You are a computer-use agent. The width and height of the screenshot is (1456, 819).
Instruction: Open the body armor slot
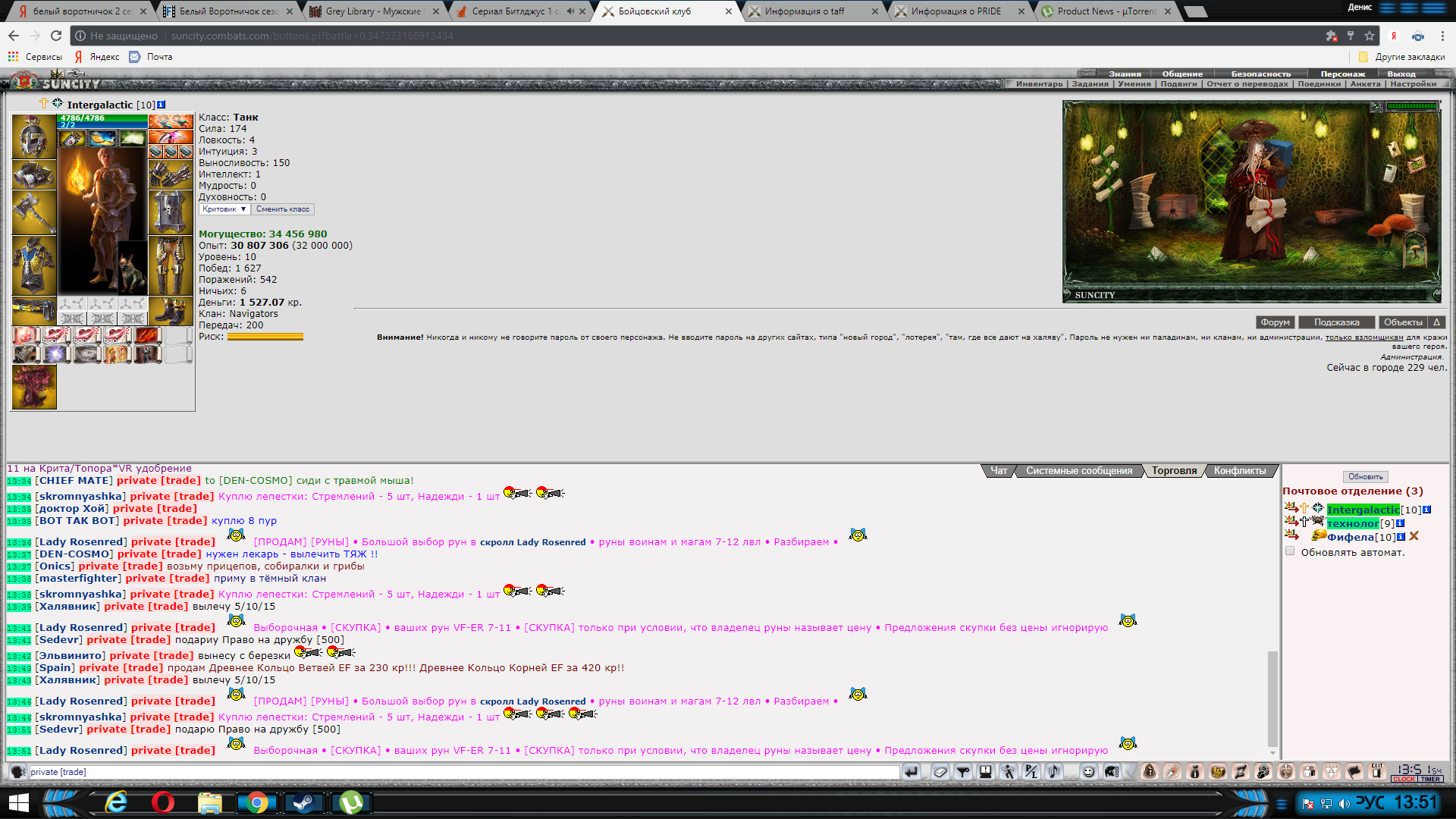[34, 265]
